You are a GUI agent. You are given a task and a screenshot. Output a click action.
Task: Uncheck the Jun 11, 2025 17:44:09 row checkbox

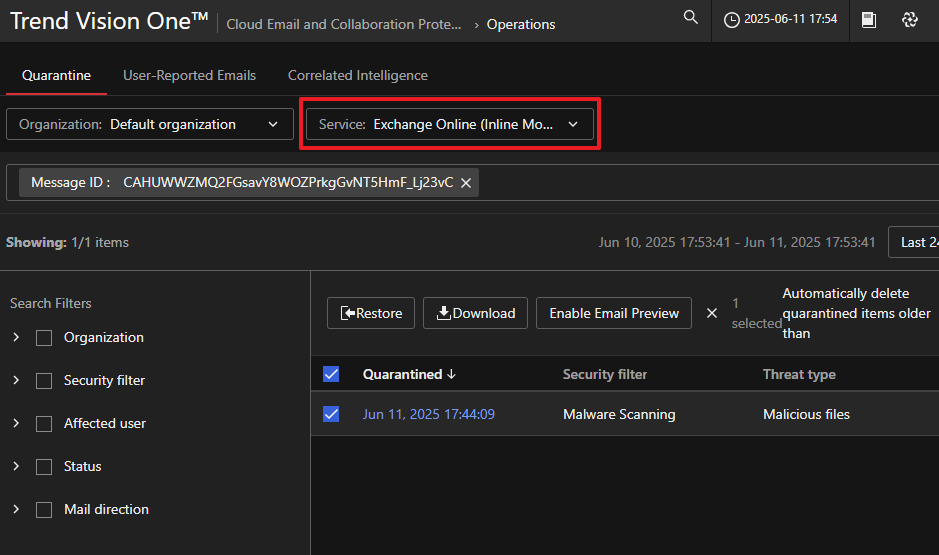click(x=331, y=414)
